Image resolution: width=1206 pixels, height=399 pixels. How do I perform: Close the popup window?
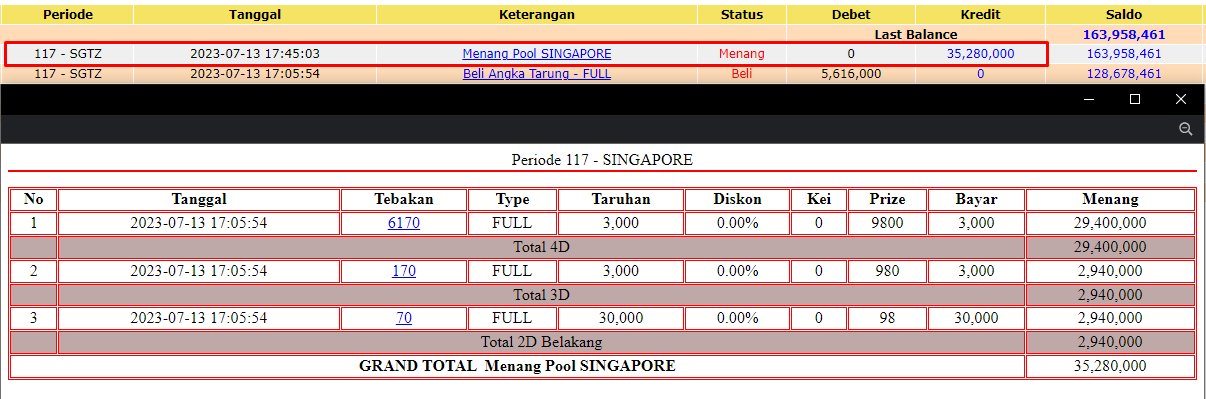pos(1181,99)
